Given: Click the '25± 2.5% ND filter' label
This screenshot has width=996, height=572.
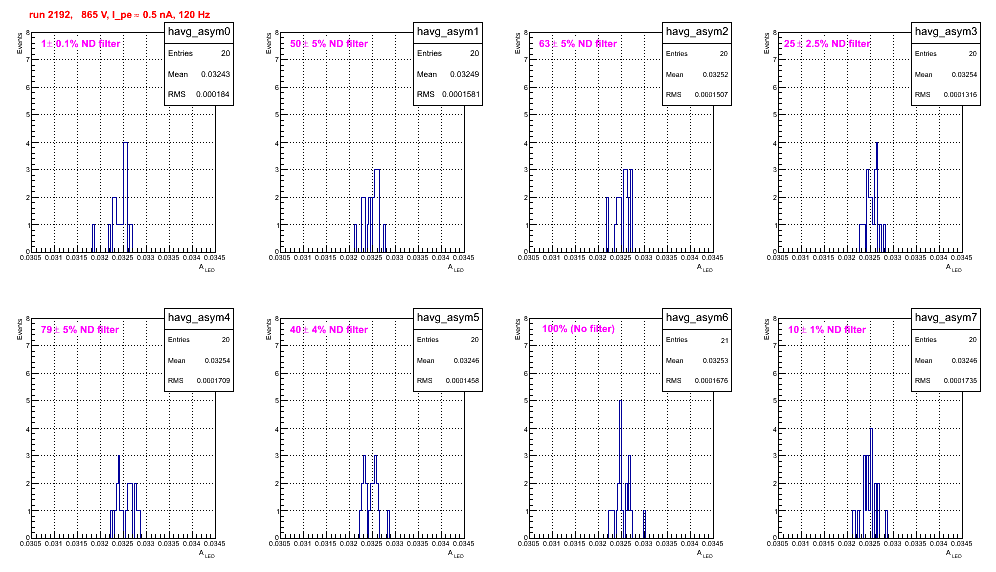Looking at the screenshot, I should (827, 44).
